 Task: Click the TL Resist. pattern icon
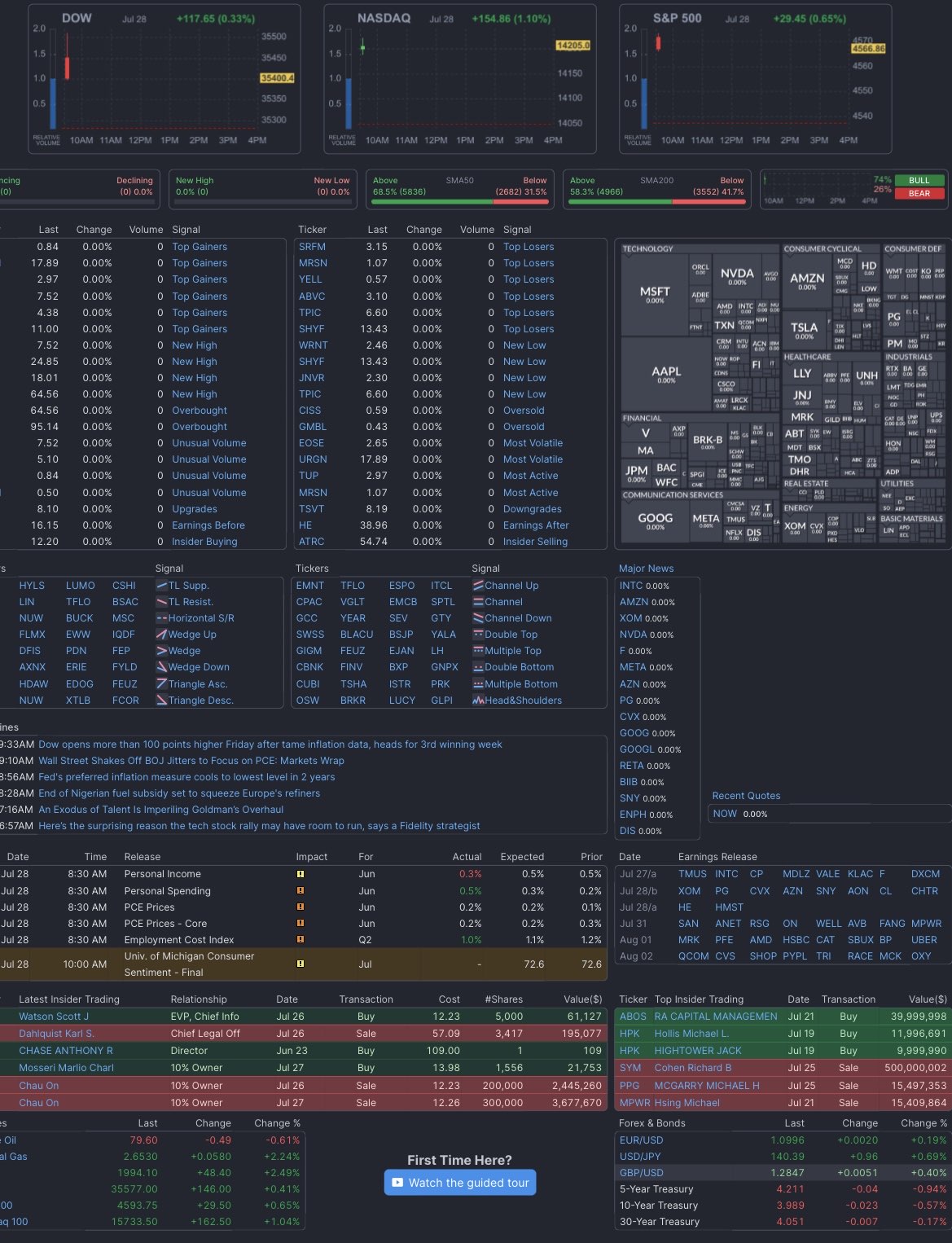click(161, 602)
